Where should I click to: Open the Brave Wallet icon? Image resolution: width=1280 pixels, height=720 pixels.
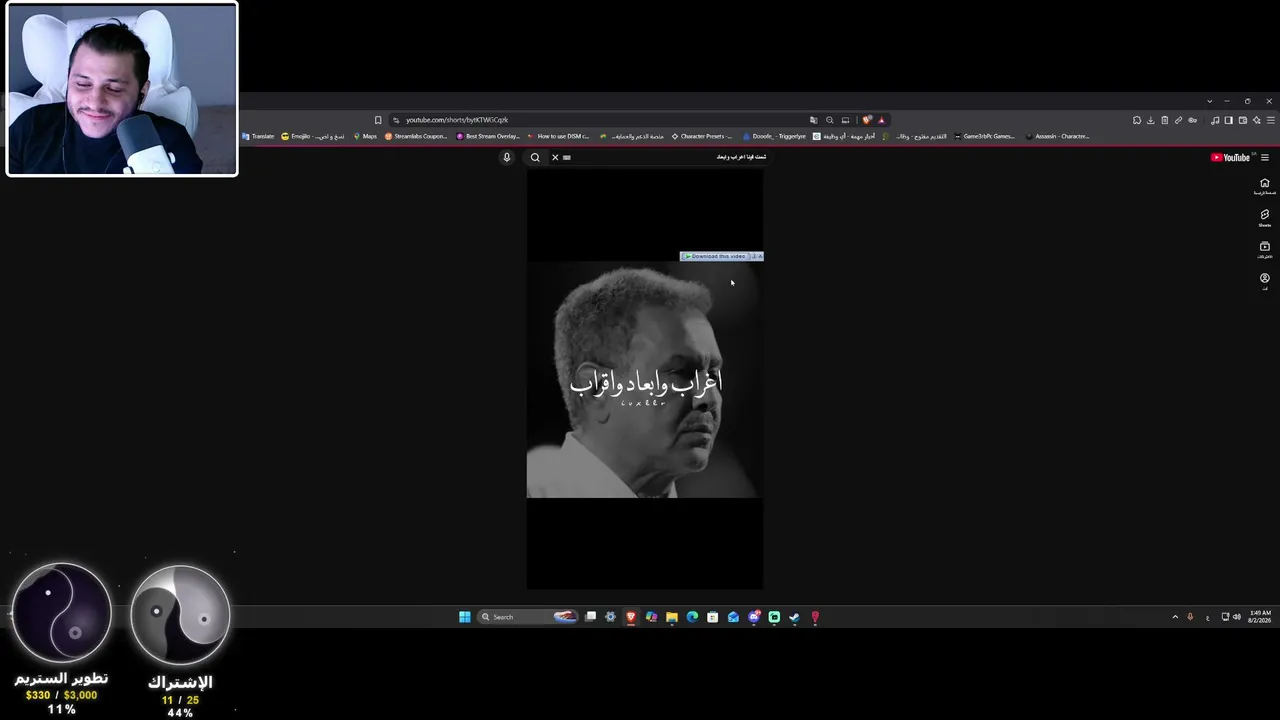1243,120
